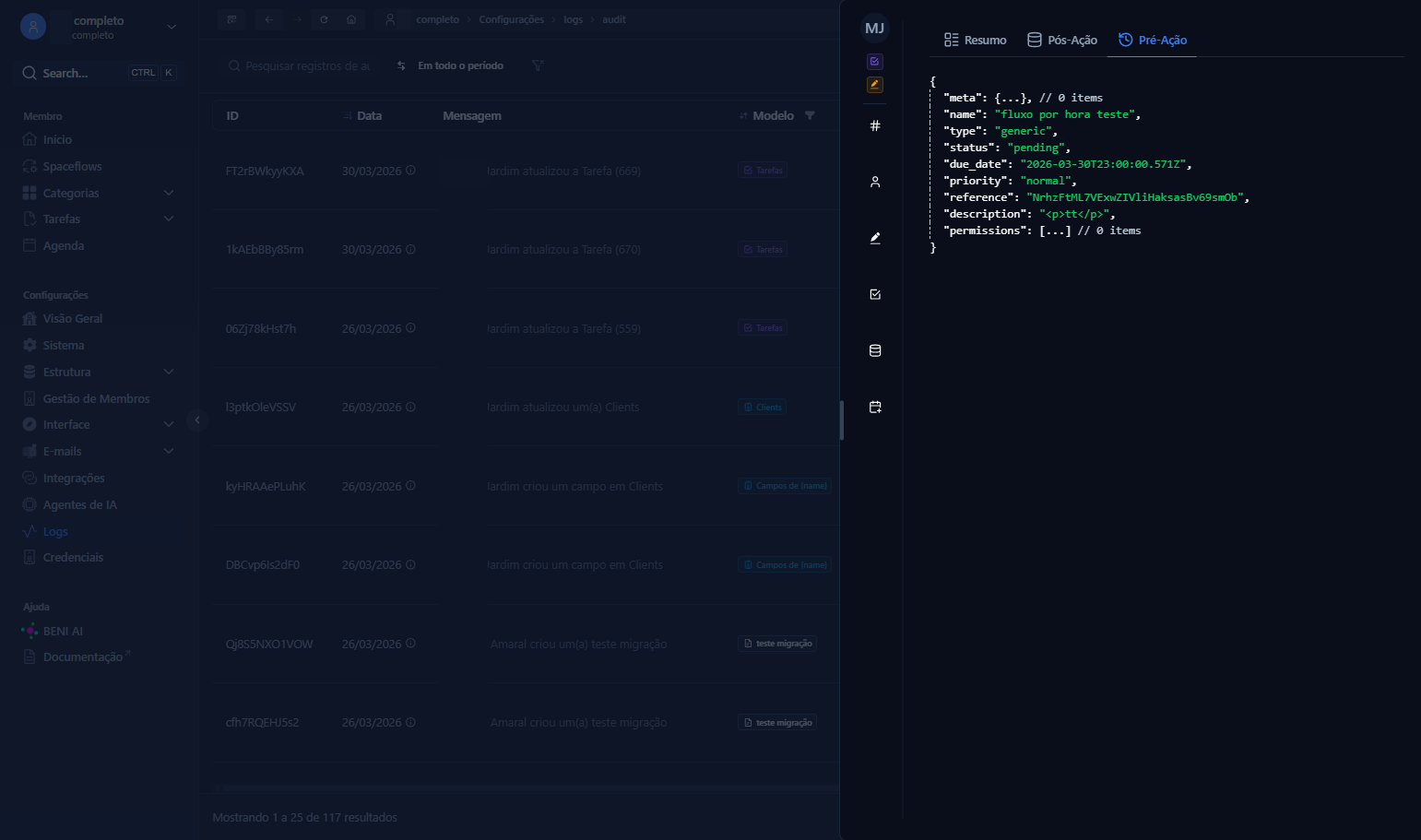Sort the table by the Data column
The width and height of the screenshot is (1421, 840).
pos(362,115)
